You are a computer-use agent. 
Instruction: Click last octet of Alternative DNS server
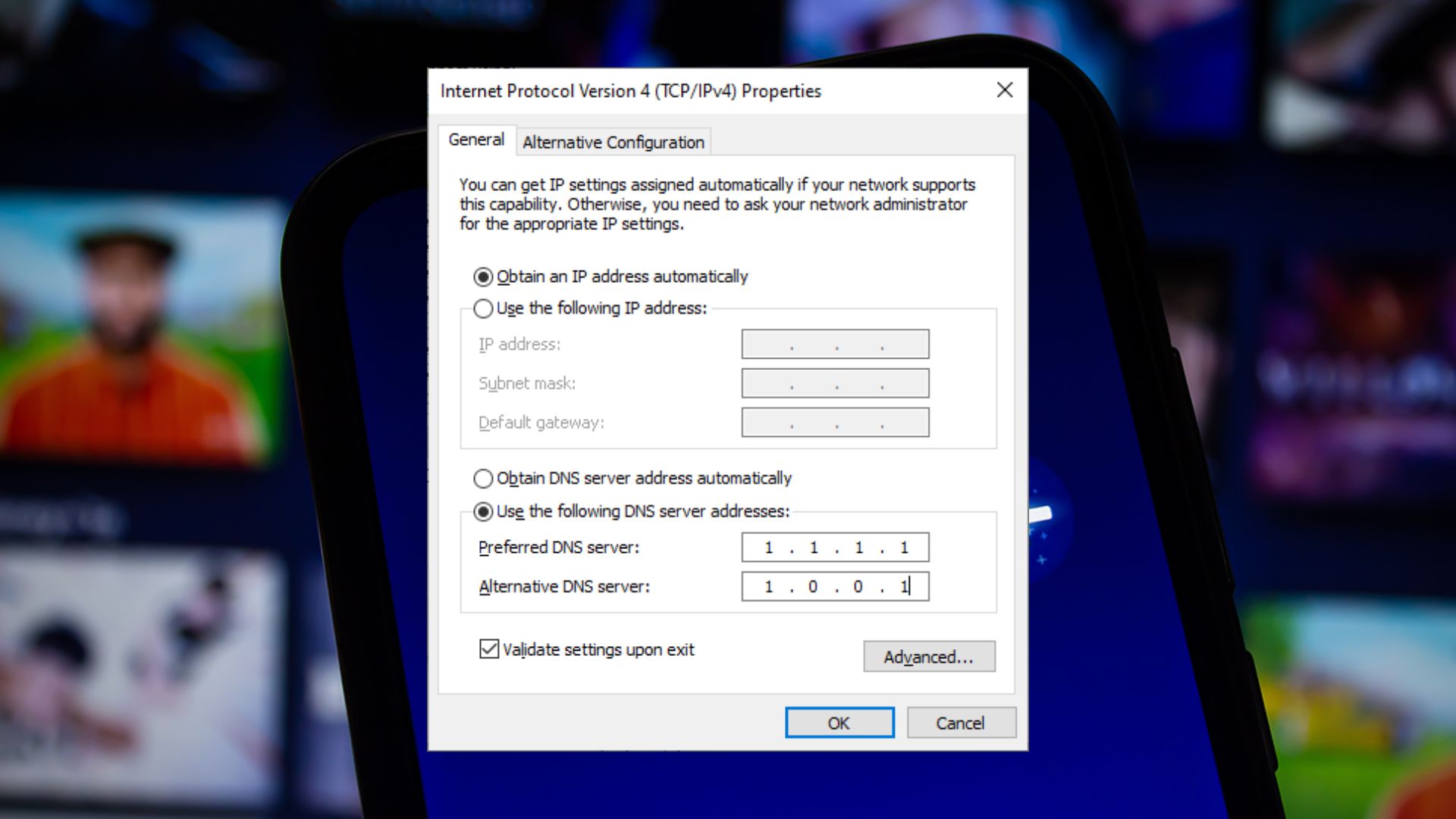point(904,586)
